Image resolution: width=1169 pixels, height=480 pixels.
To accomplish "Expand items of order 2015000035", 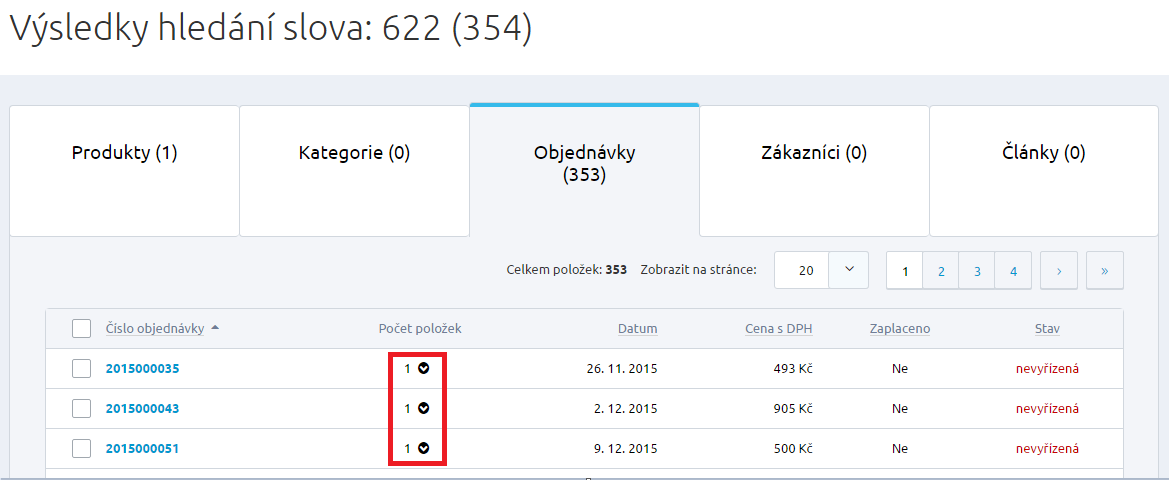I will (423, 368).
